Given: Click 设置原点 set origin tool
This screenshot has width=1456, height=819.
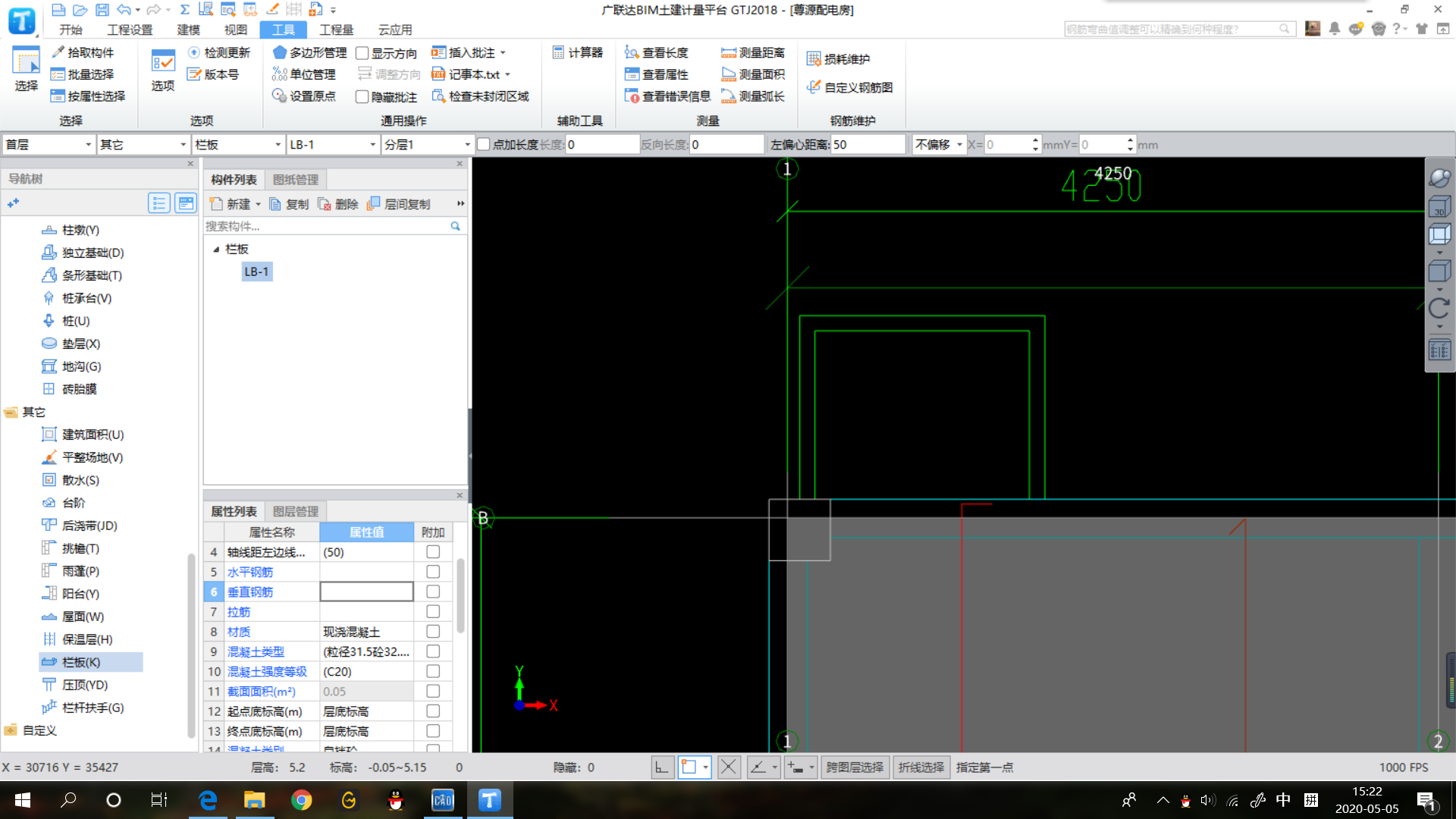Looking at the screenshot, I should click(x=304, y=96).
